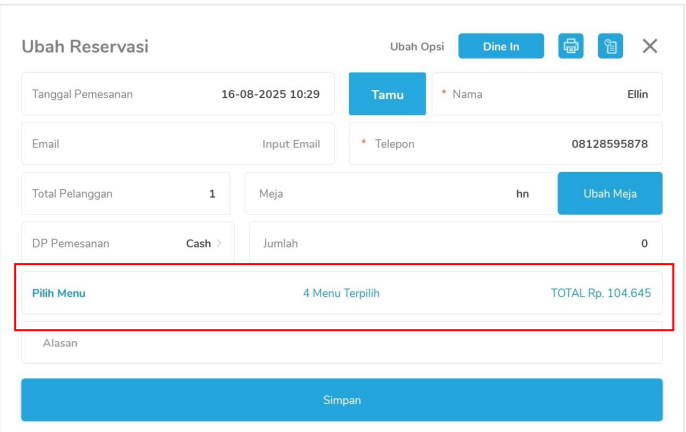Click the Ubah Meja button
The image size is (686, 432).
(609, 194)
